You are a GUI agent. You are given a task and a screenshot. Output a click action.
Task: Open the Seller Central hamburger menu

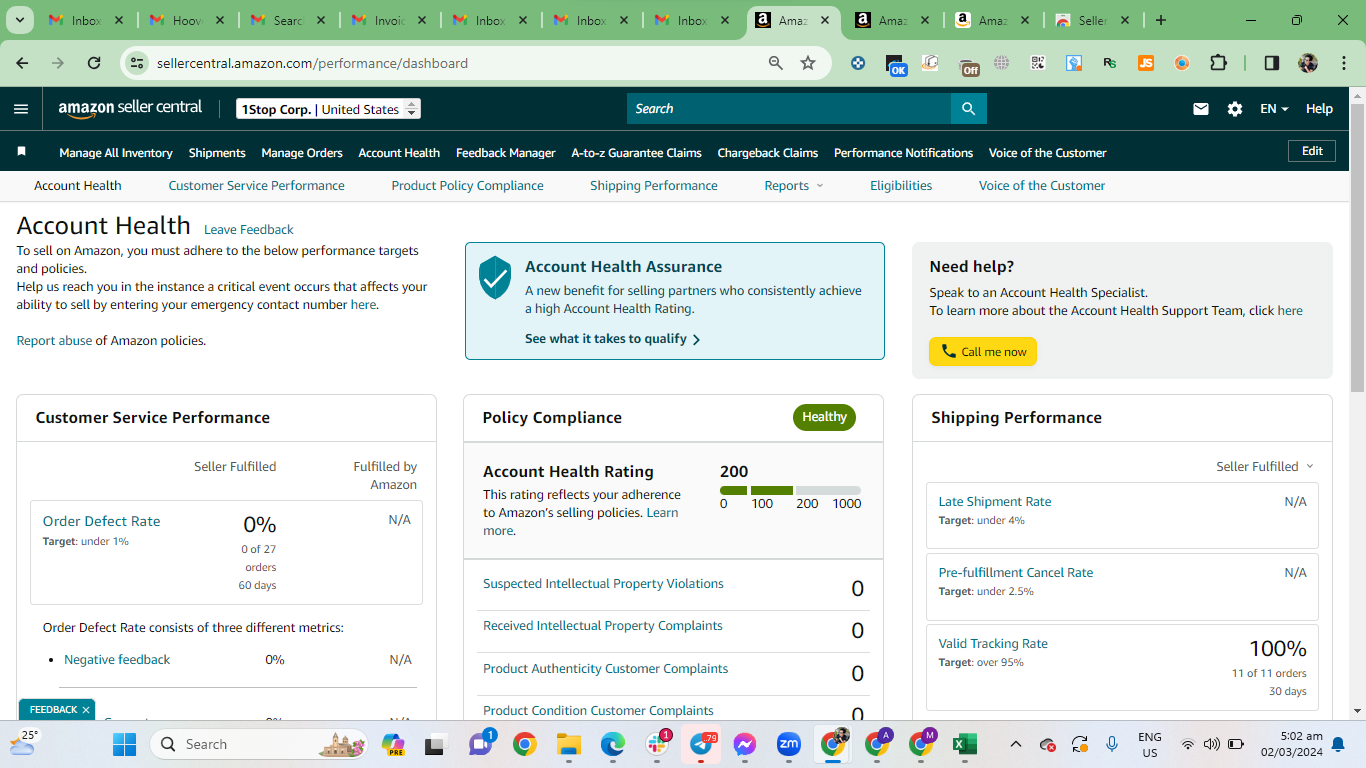pos(21,109)
